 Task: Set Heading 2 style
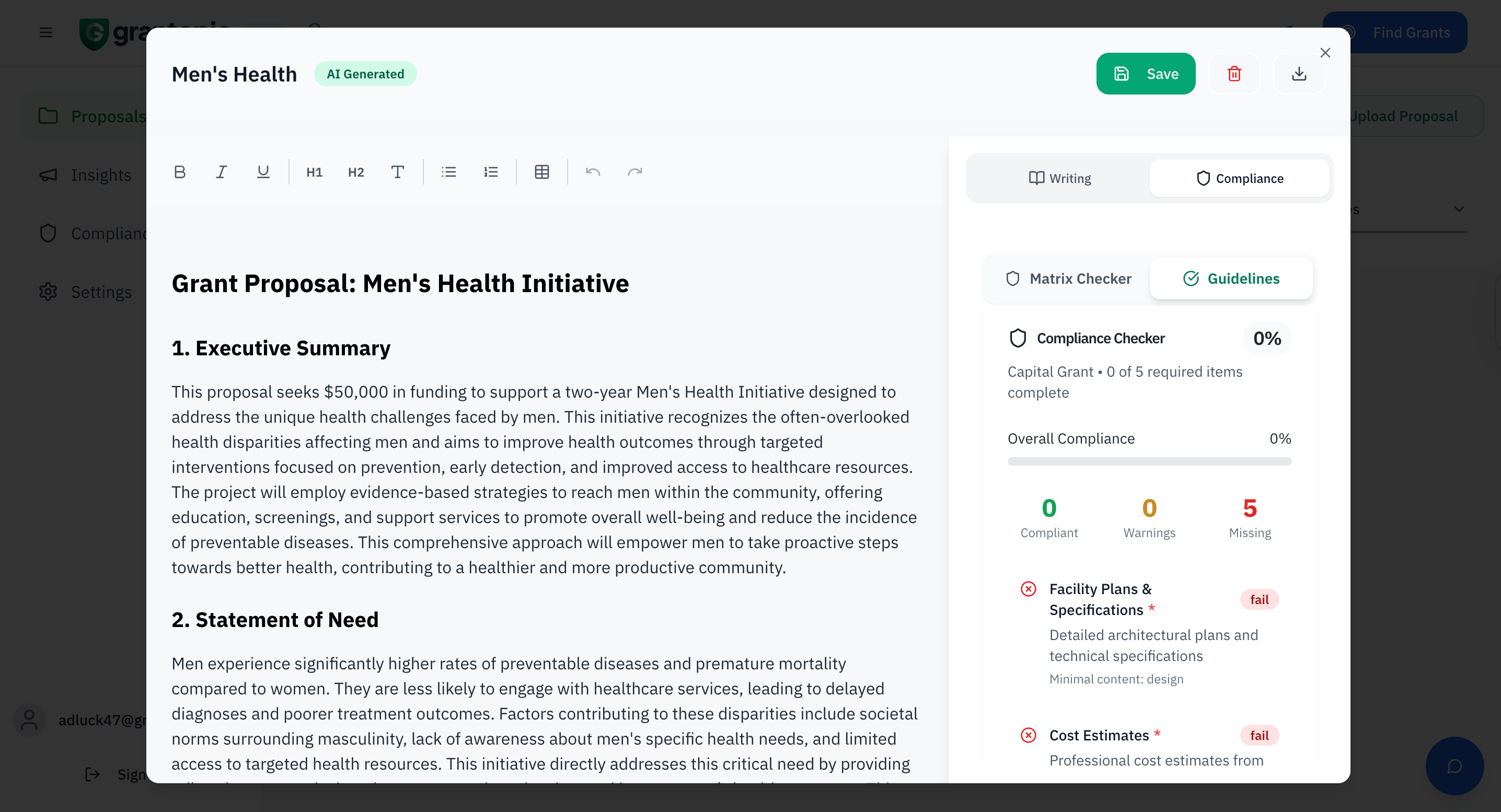pos(356,172)
